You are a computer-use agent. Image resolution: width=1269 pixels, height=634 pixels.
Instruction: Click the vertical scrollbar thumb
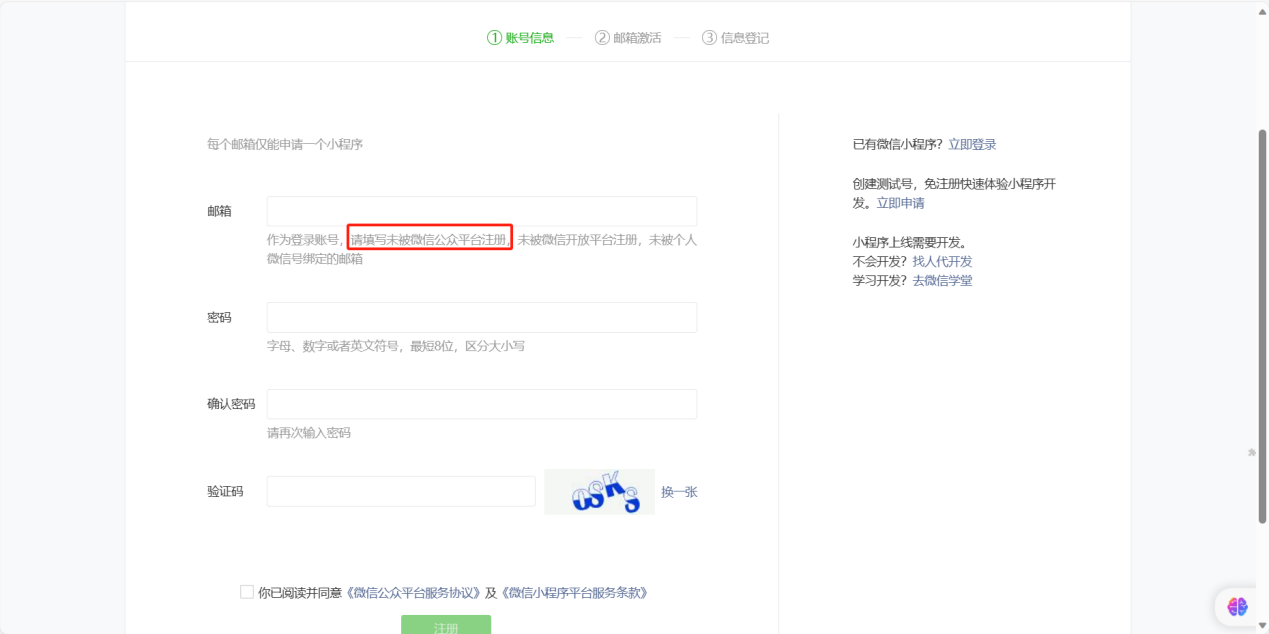tap(1261, 328)
